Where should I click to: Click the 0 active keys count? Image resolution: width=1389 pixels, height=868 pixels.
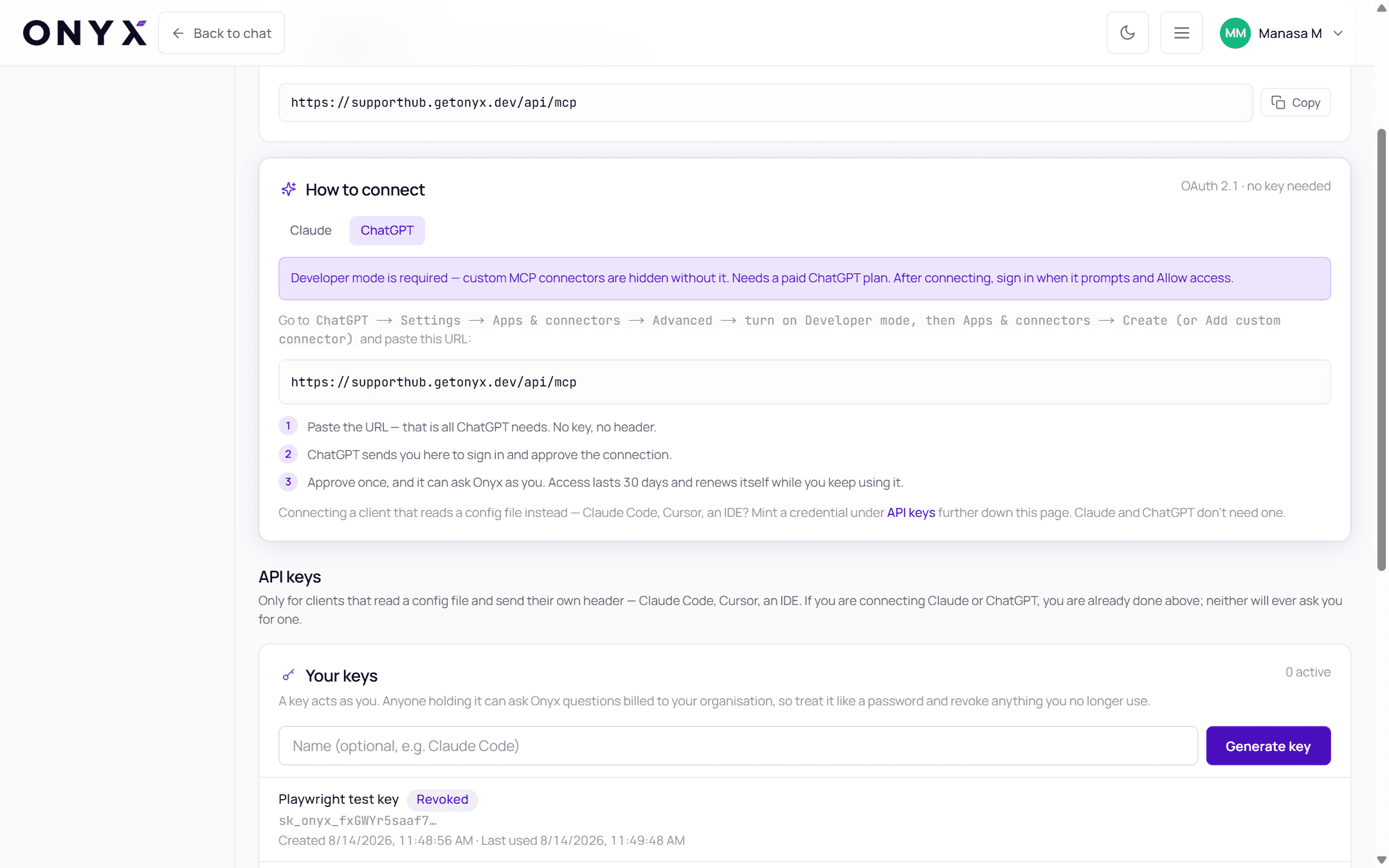click(1308, 672)
